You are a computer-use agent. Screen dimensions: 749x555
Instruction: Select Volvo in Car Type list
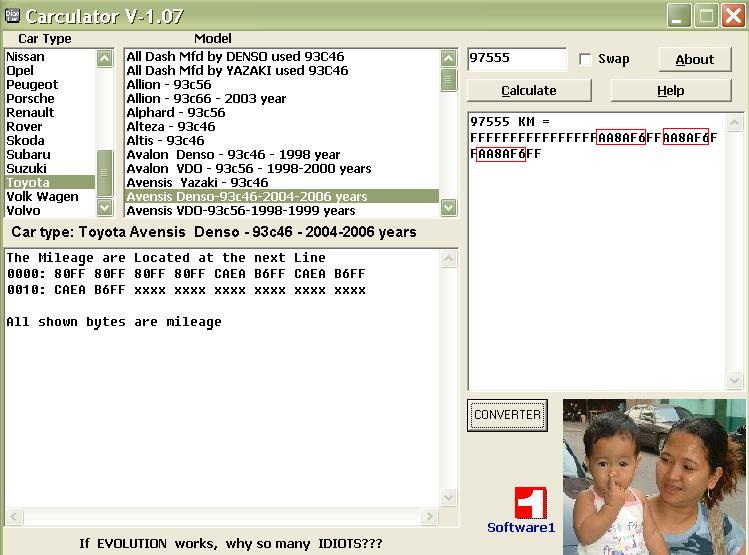click(50, 211)
